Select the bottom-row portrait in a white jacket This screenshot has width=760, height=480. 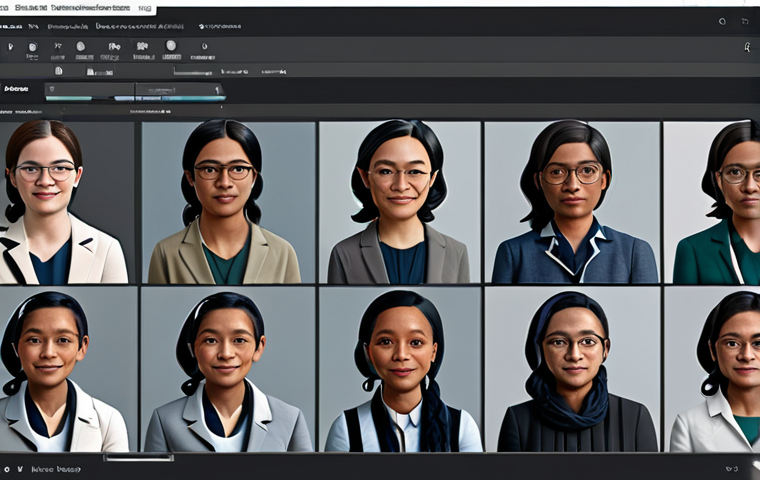click(x=712, y=369)
